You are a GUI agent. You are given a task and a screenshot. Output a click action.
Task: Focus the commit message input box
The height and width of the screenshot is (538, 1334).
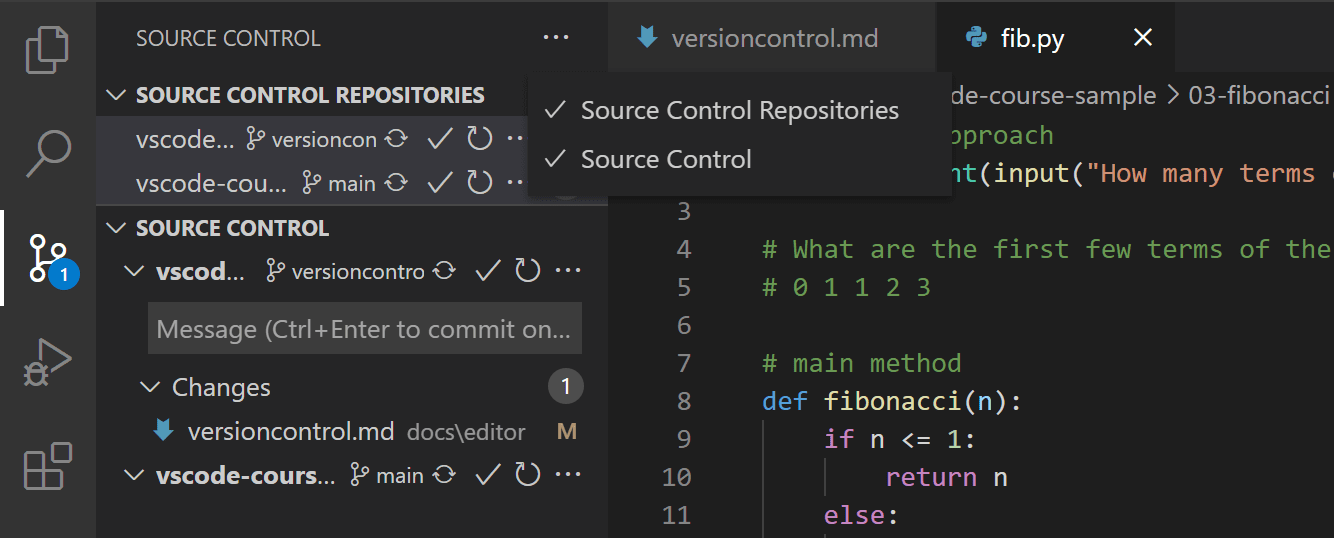pos(364,329)
